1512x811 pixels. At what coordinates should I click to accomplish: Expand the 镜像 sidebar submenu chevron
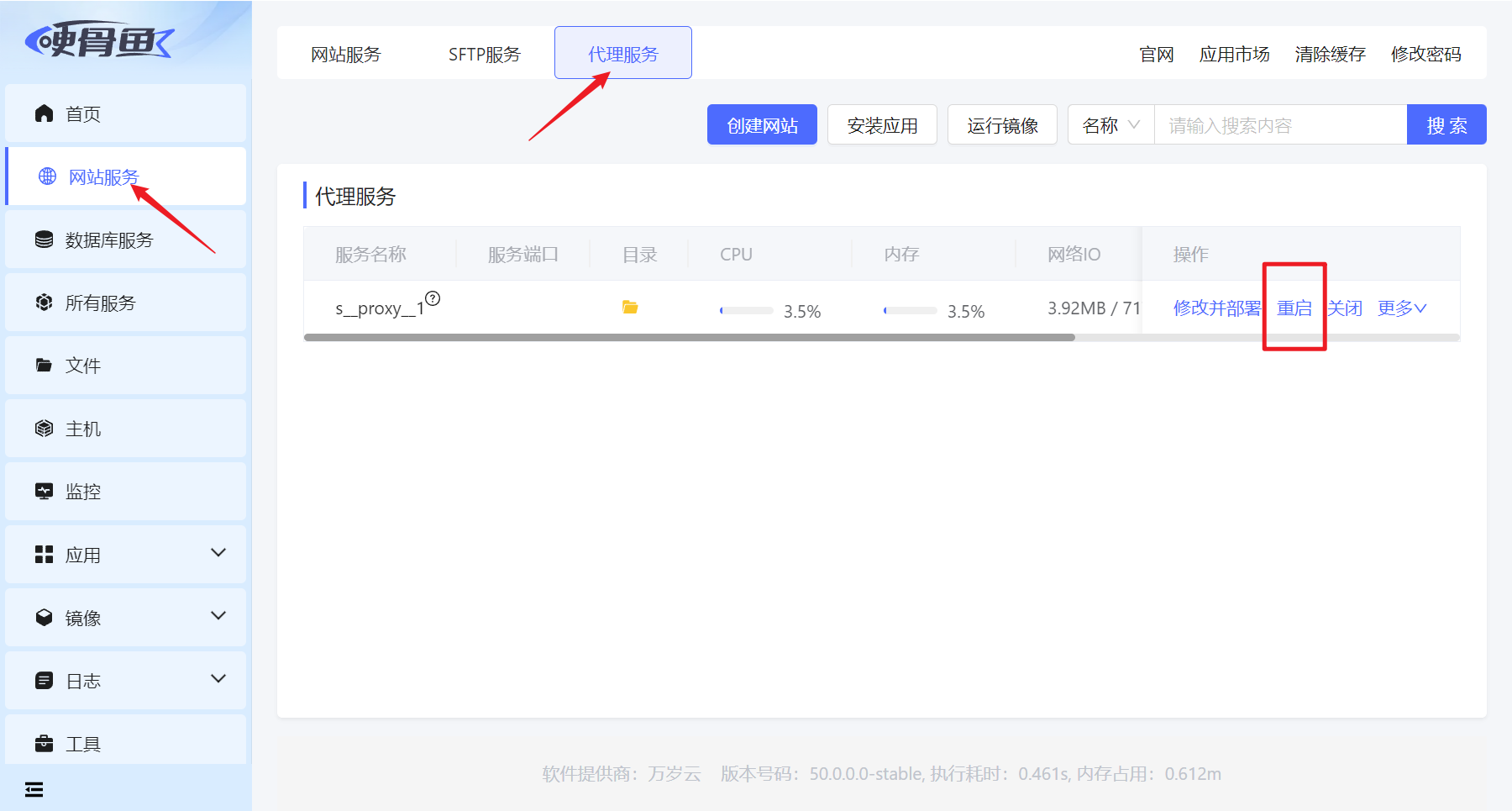pyautogui.click(x=218, y=616)
